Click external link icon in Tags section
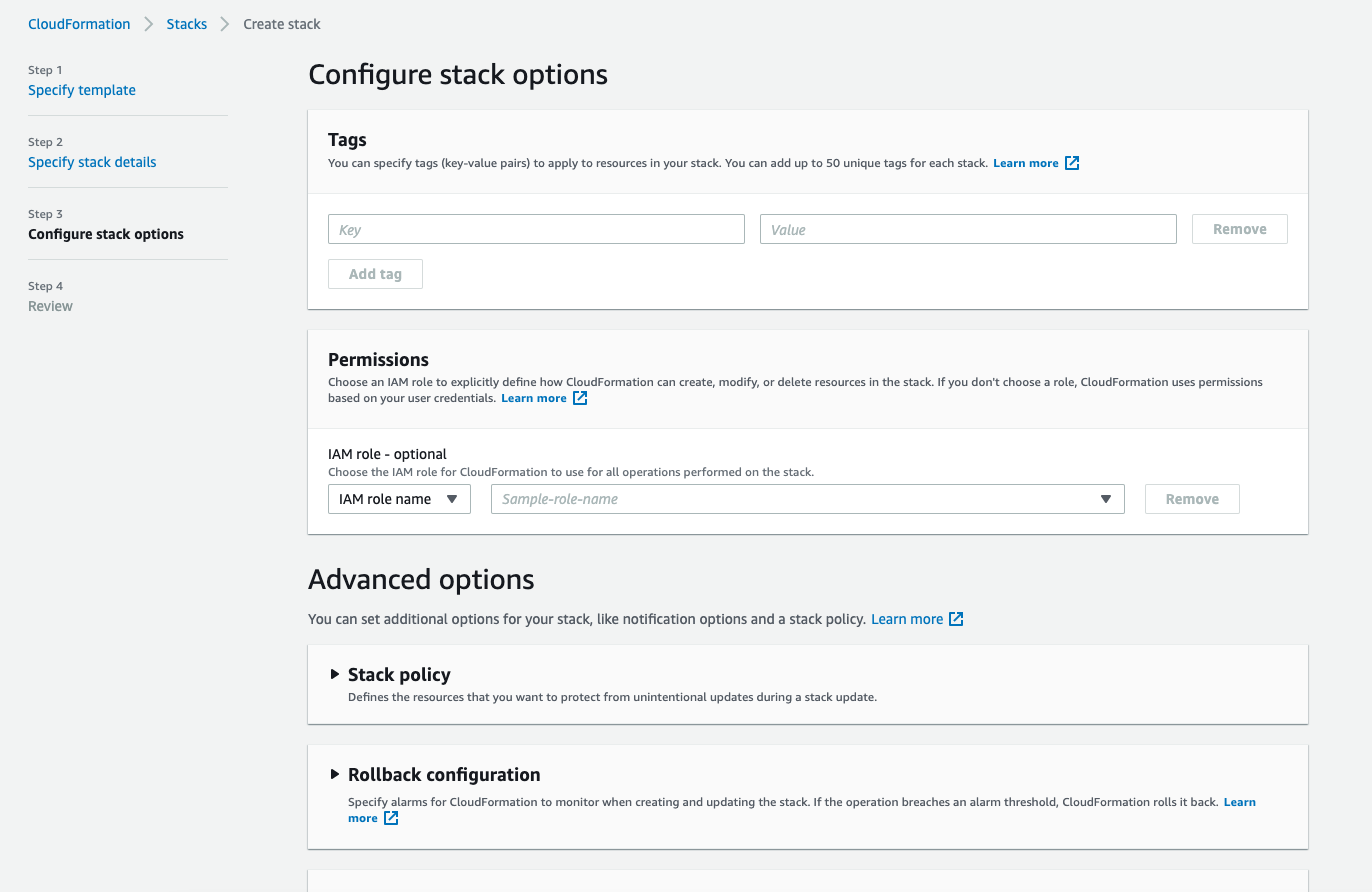Viewport: 1372px width, 892px height. [x=1072, y=163]
